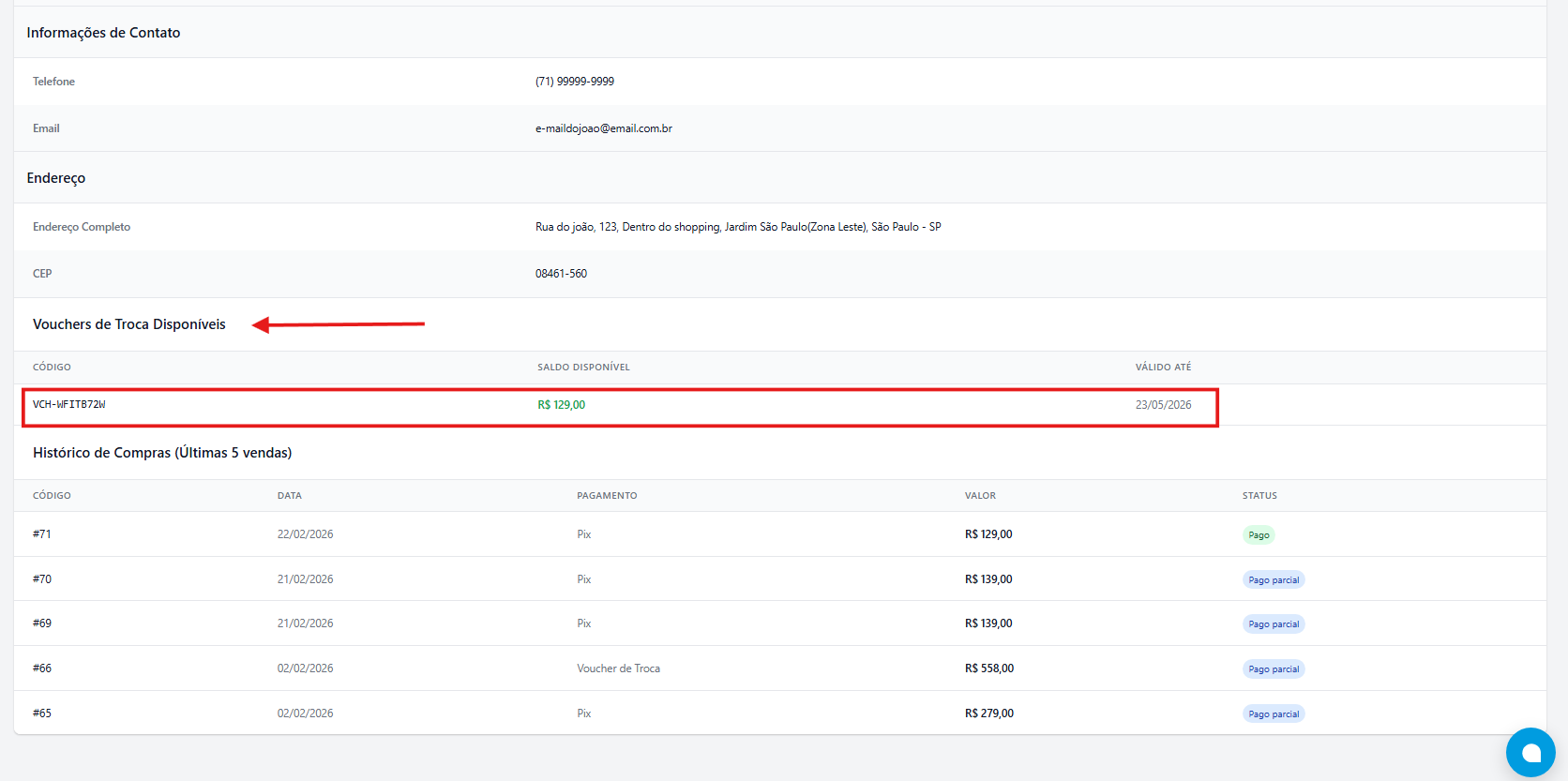Click the full address text
Image resolution: width=1568 pixels, height=781 pixels.
point(738,227)
